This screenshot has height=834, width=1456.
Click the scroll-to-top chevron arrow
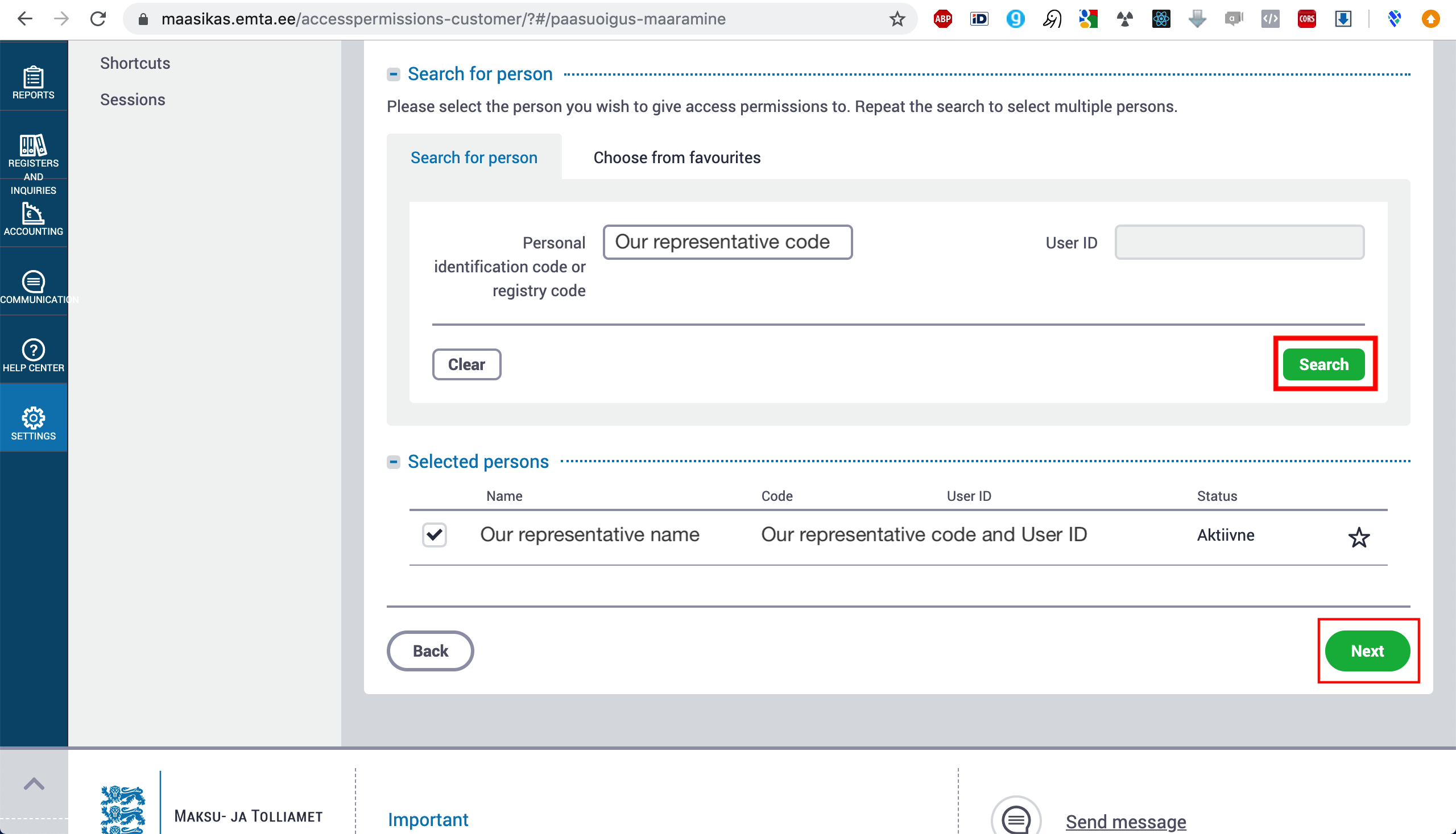point(34,783)
